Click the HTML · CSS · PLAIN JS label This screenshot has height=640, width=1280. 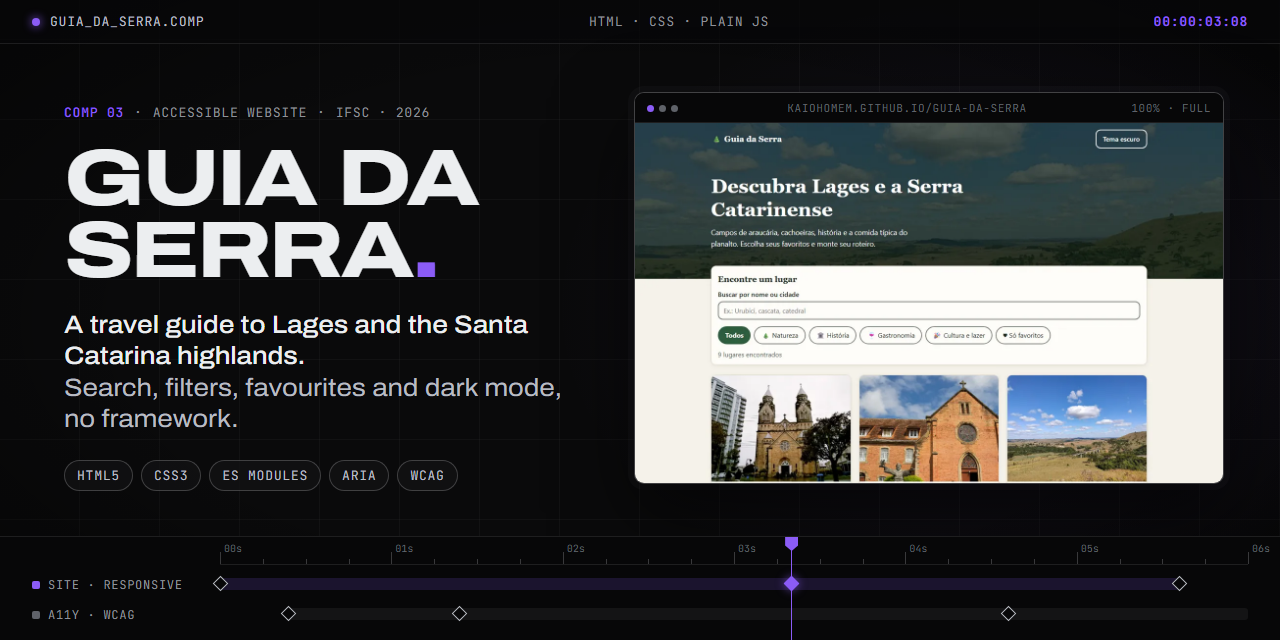679,21
